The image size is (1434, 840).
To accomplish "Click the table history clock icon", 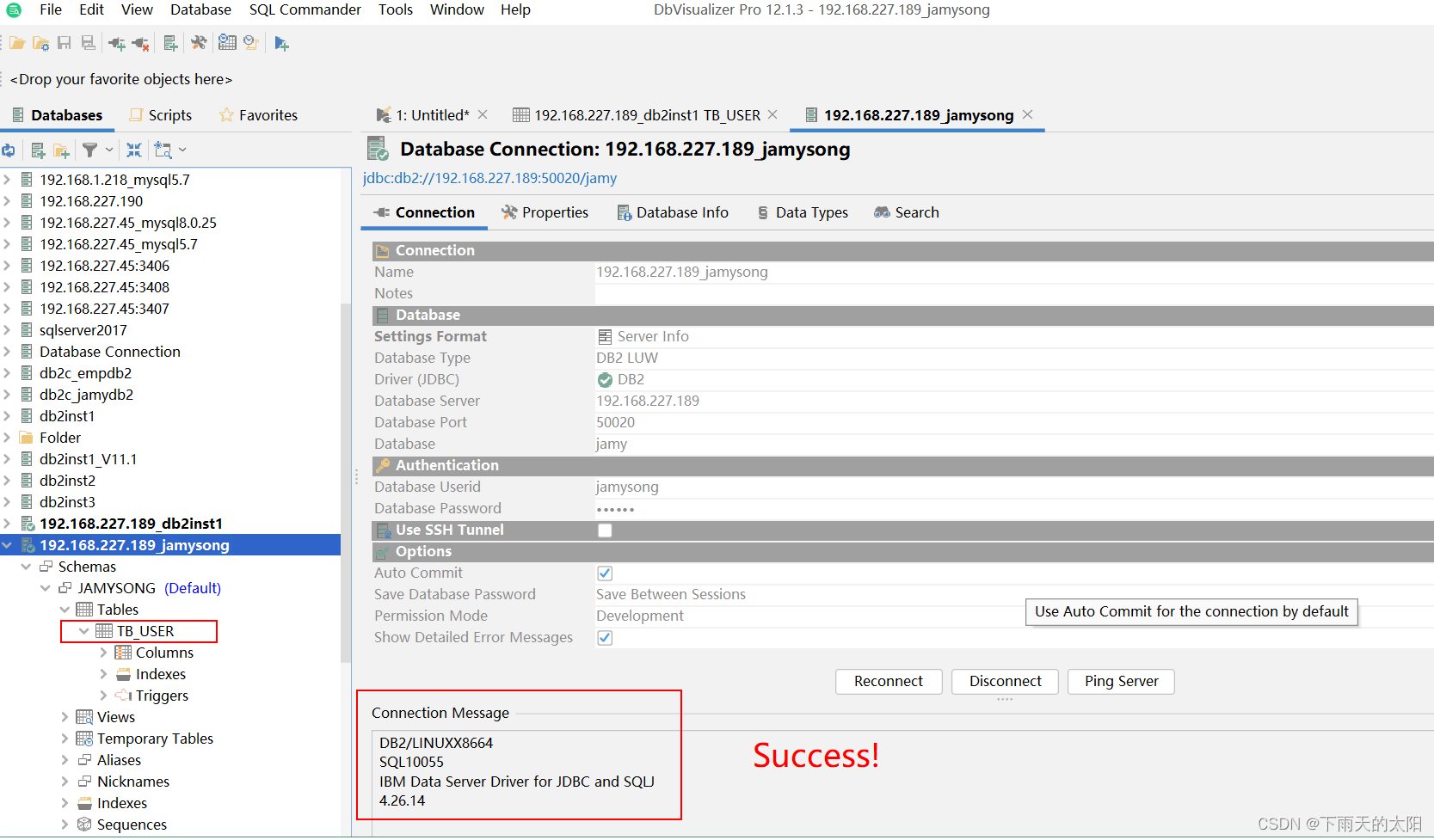I will pyautogui.click(x=227, y=42).
